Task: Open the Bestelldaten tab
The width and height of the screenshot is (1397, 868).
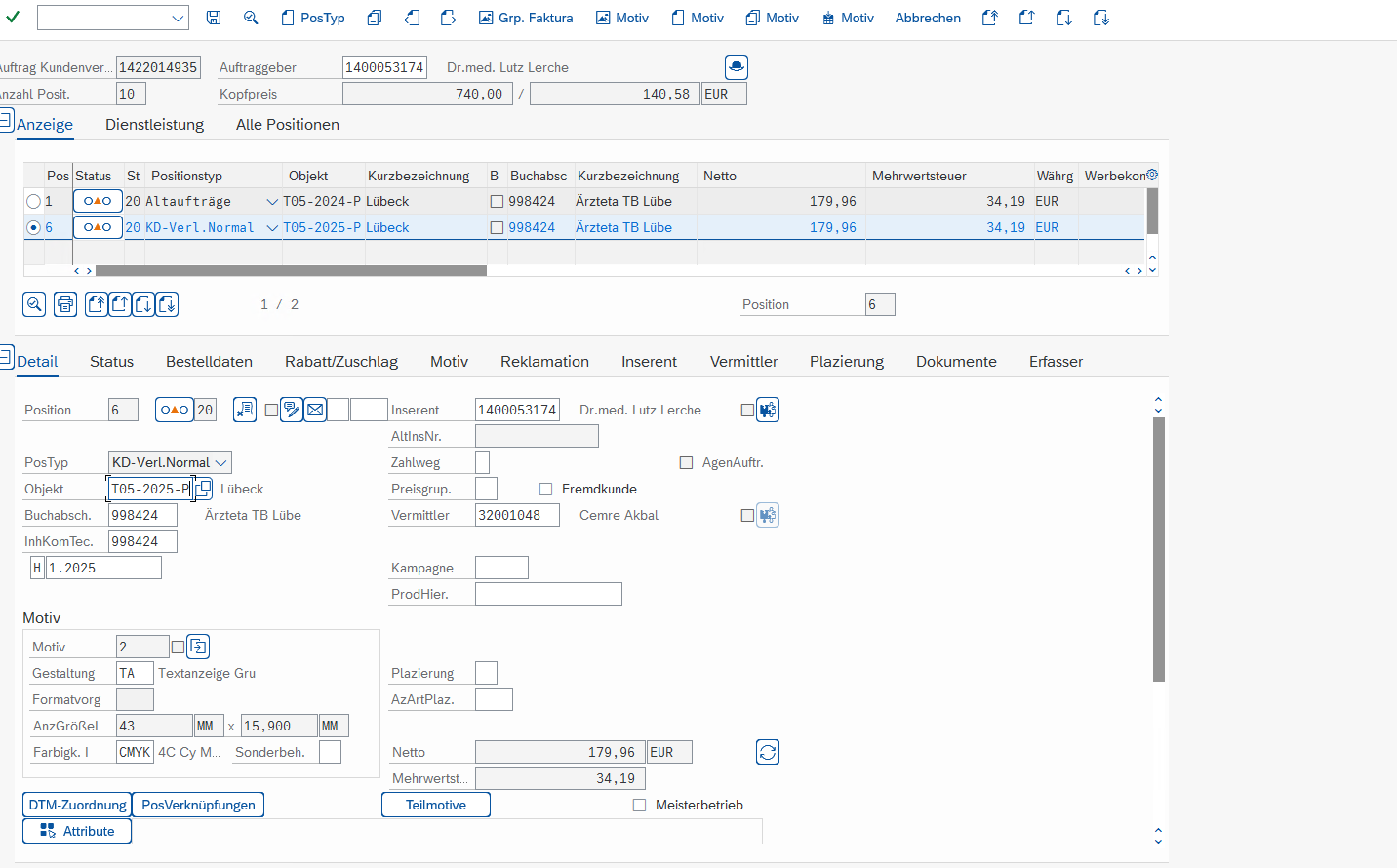Action: pos(209,362)
